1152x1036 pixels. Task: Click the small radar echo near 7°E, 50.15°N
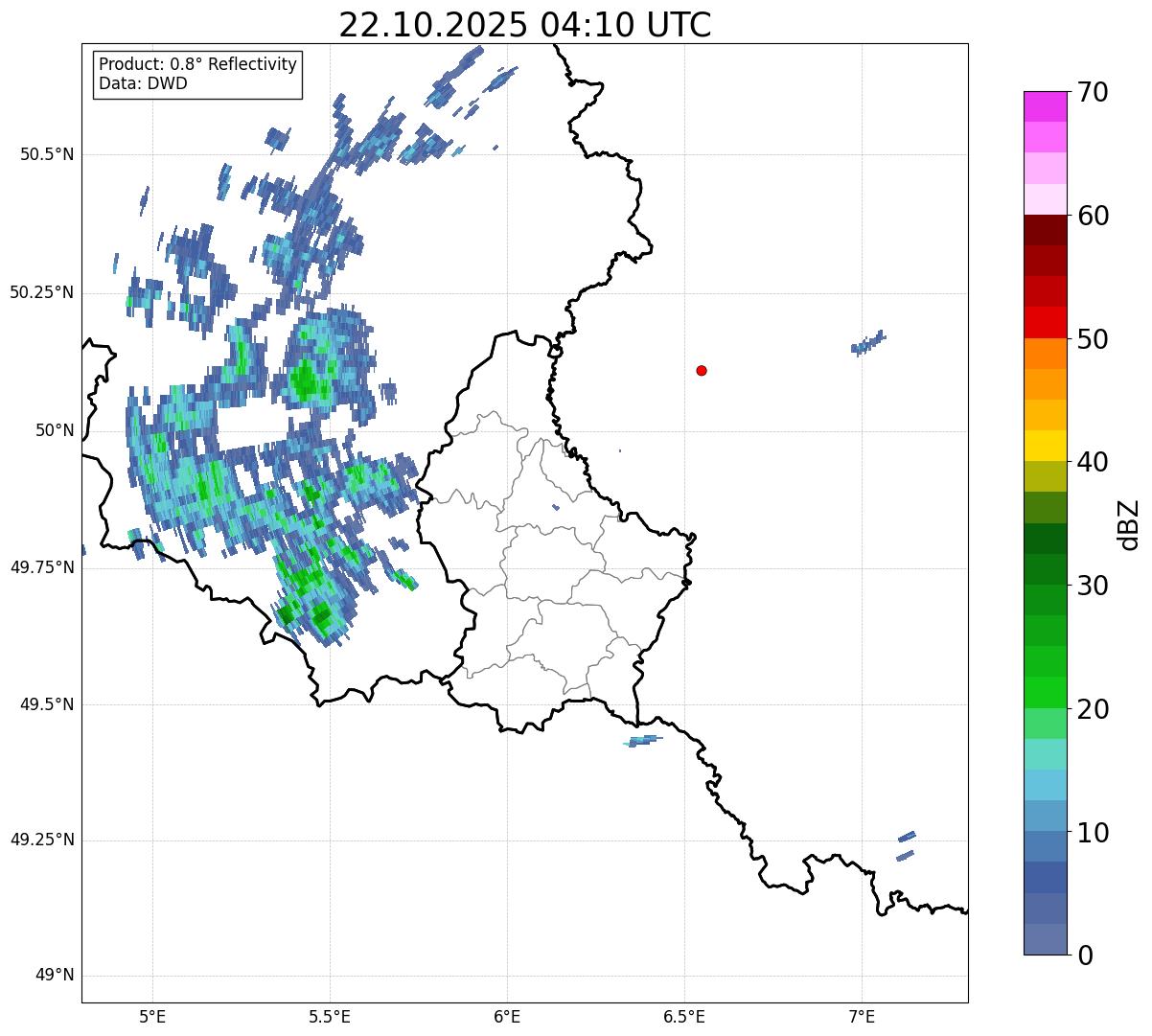(x=867, y=343)
